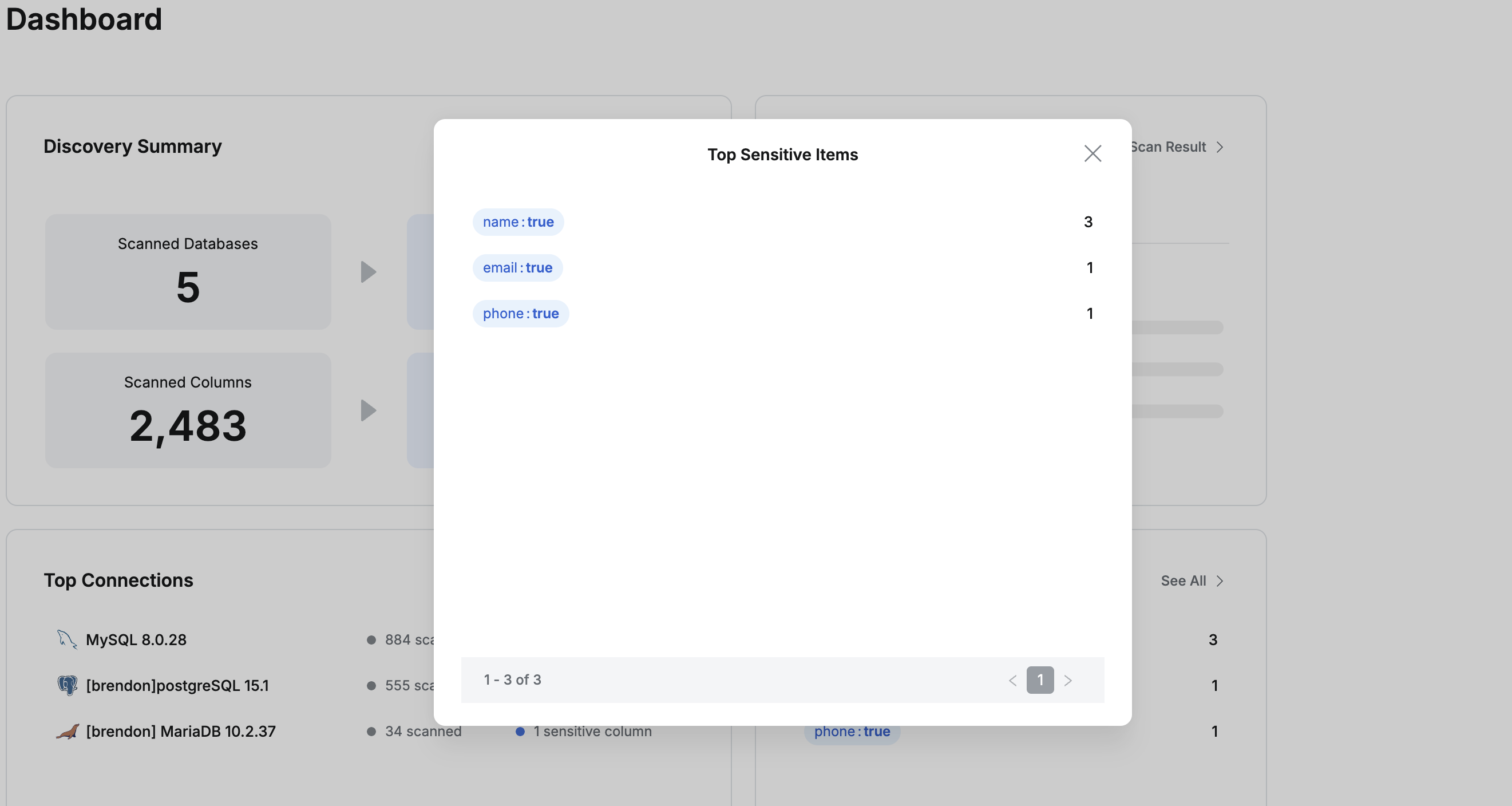Click the MariaDB seal icon
The height and width of the screenshot is (806, 1512).
click(x=67, y=732)
